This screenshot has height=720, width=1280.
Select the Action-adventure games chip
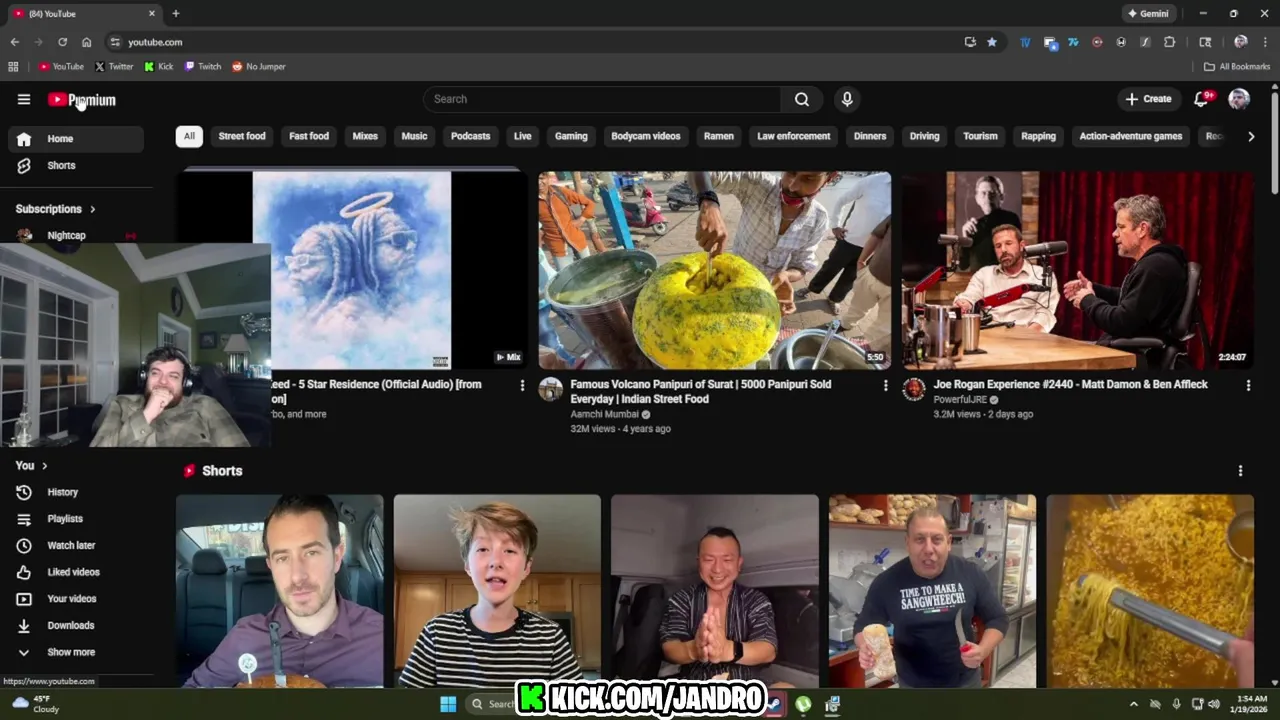[x=1131, y=136]
